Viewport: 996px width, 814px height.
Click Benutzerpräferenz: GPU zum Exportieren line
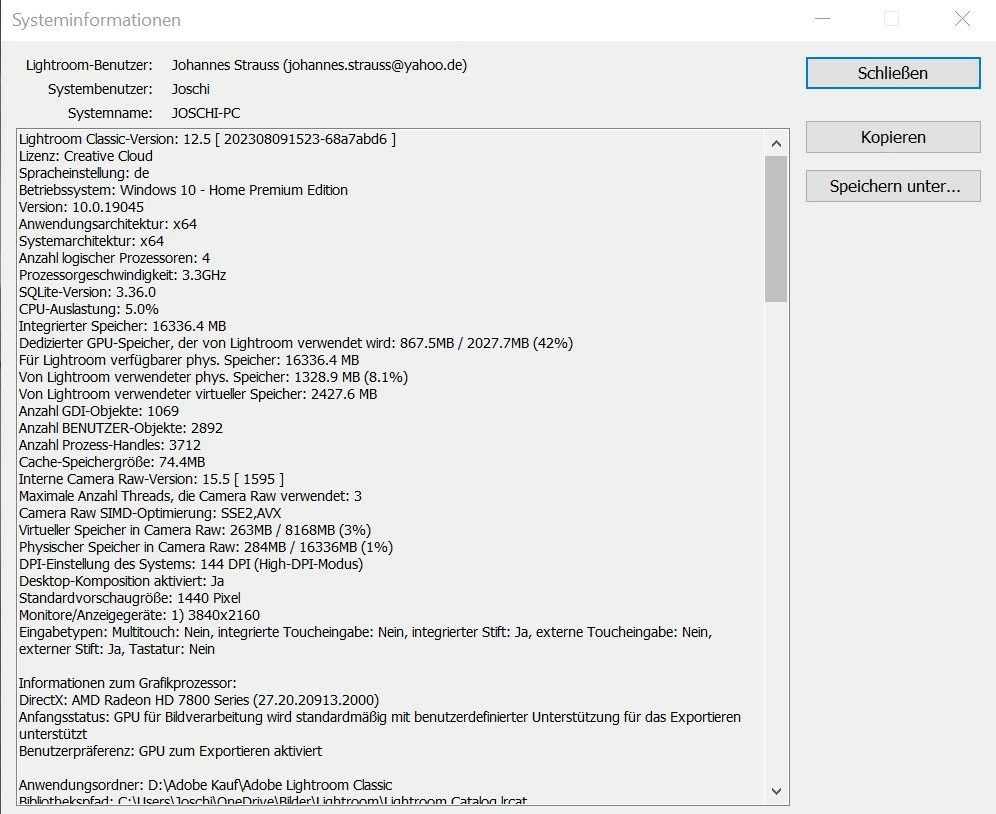pyautogui.click(x=170, y=751)
